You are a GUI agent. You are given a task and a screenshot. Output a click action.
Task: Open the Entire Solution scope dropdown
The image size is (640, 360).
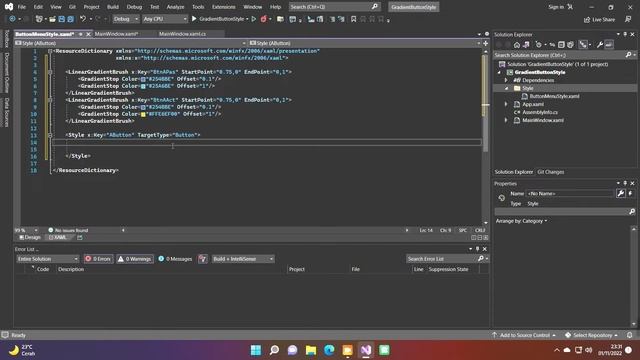coord(47,259)
